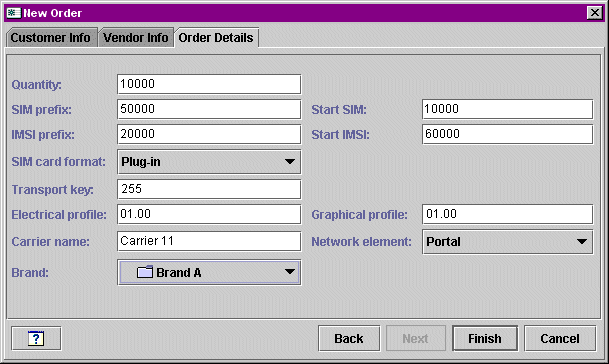Cancel the new order
The width and height of the screenshot is (609, 364).
click(x=560, y=338)
